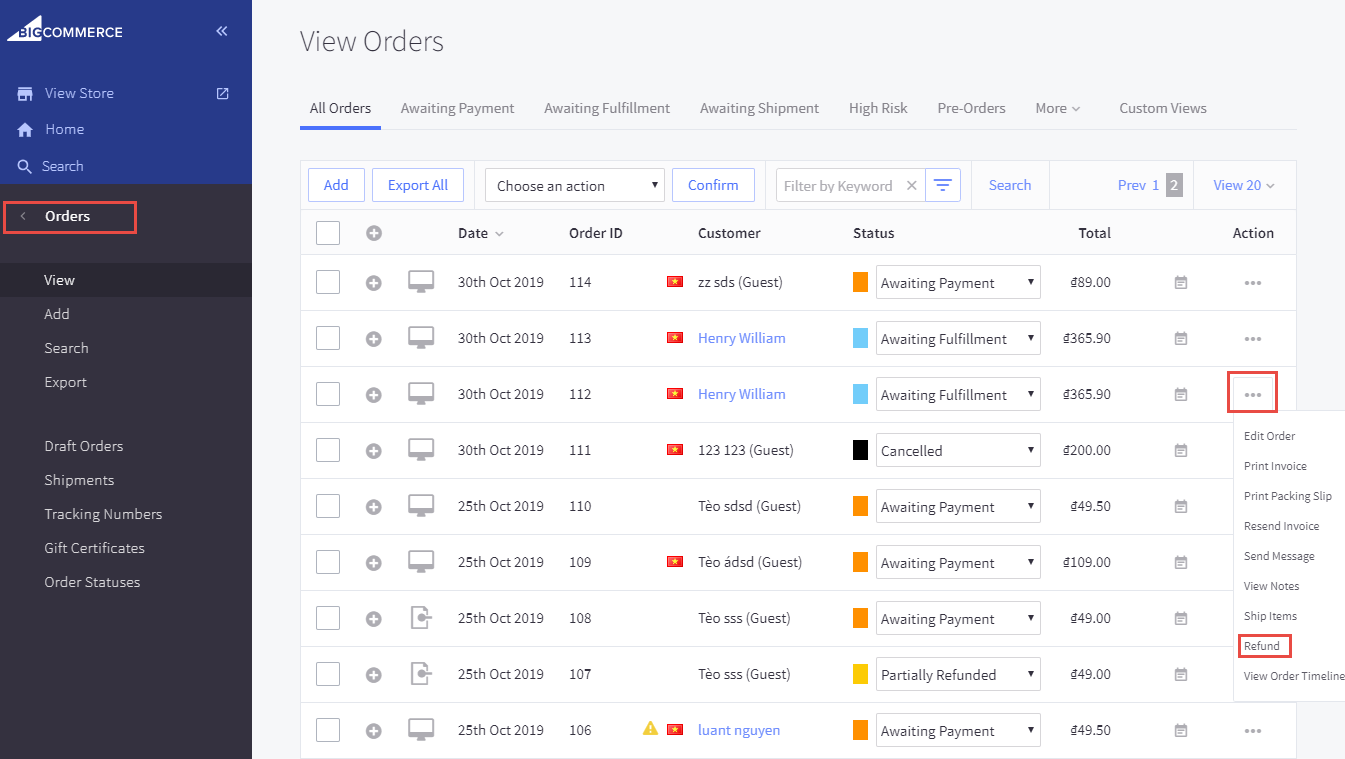Clear keyword filter with X icon
1345x759 pixels.
click(x=911, y=185)
